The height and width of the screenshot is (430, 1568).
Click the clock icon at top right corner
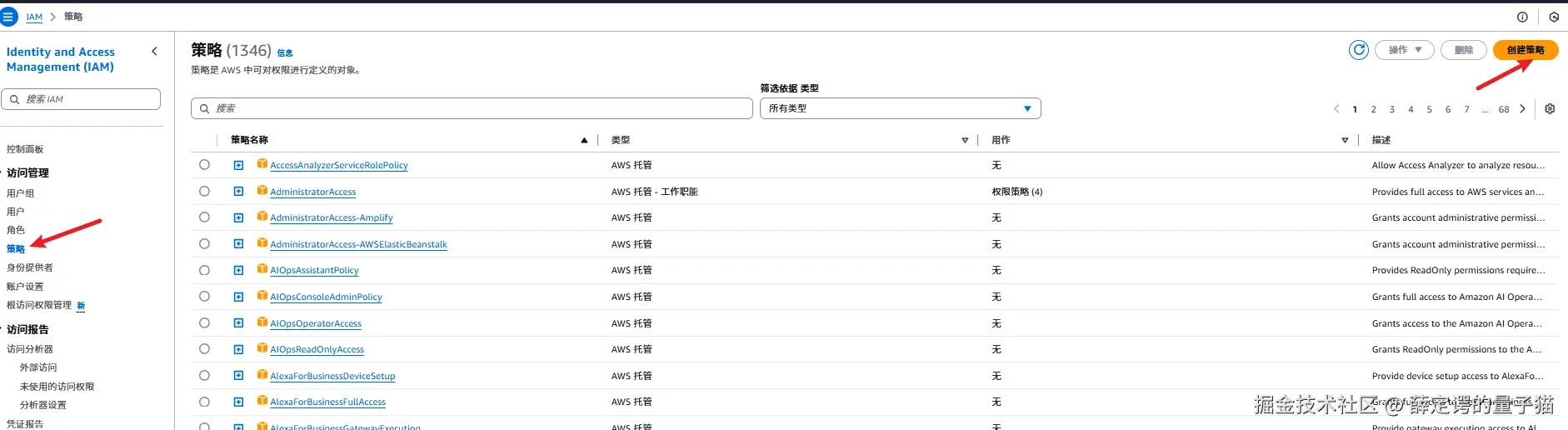(x=1554, y=17)
